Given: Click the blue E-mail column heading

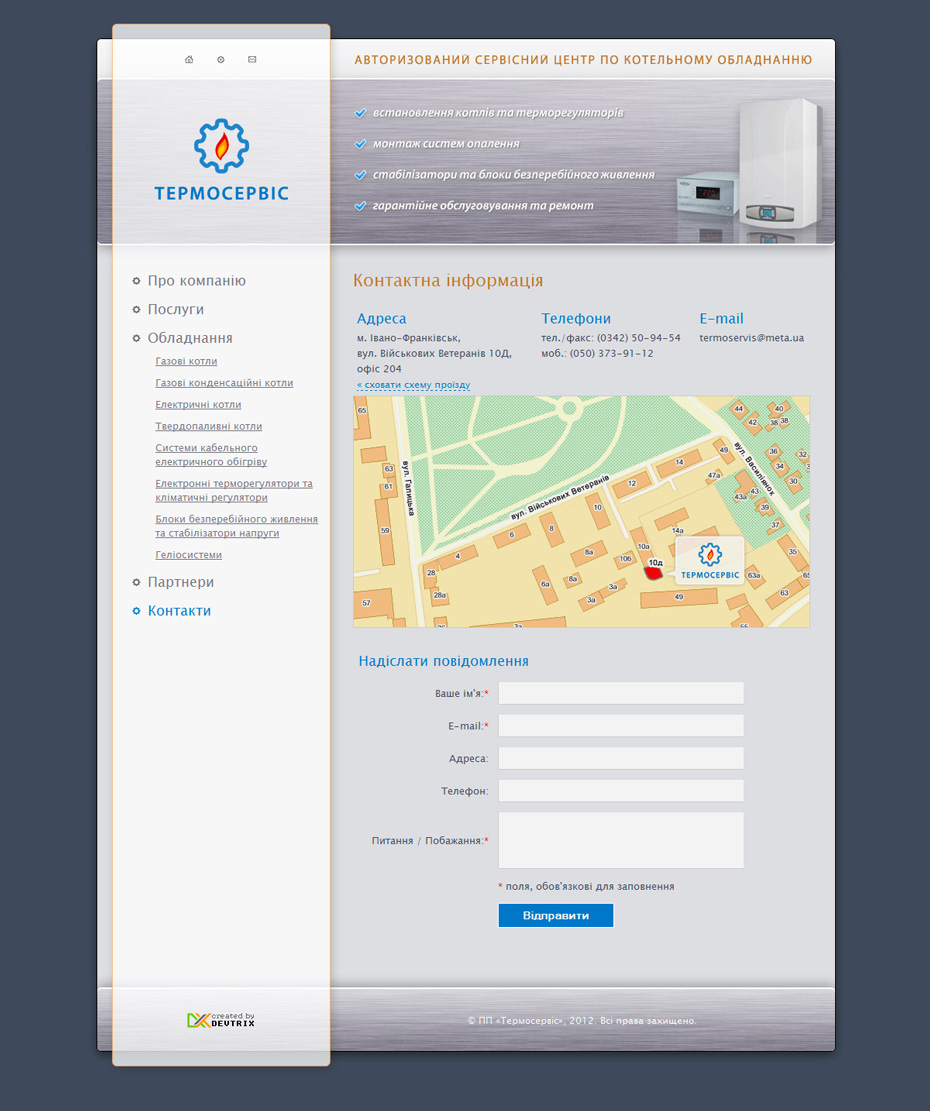Looking at the screenshot, I should (721, 319).
